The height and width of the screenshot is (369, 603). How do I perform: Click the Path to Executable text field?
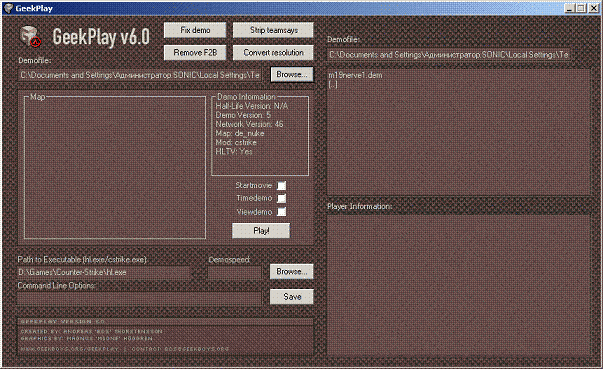tap(104, 272)
